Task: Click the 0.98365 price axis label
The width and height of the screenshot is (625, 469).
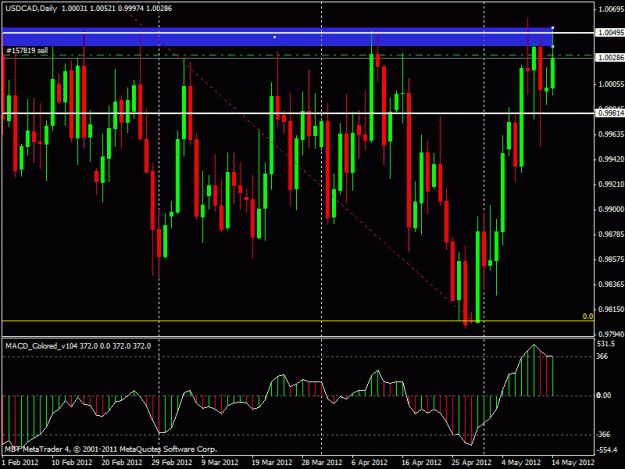Action: (611, 285)
